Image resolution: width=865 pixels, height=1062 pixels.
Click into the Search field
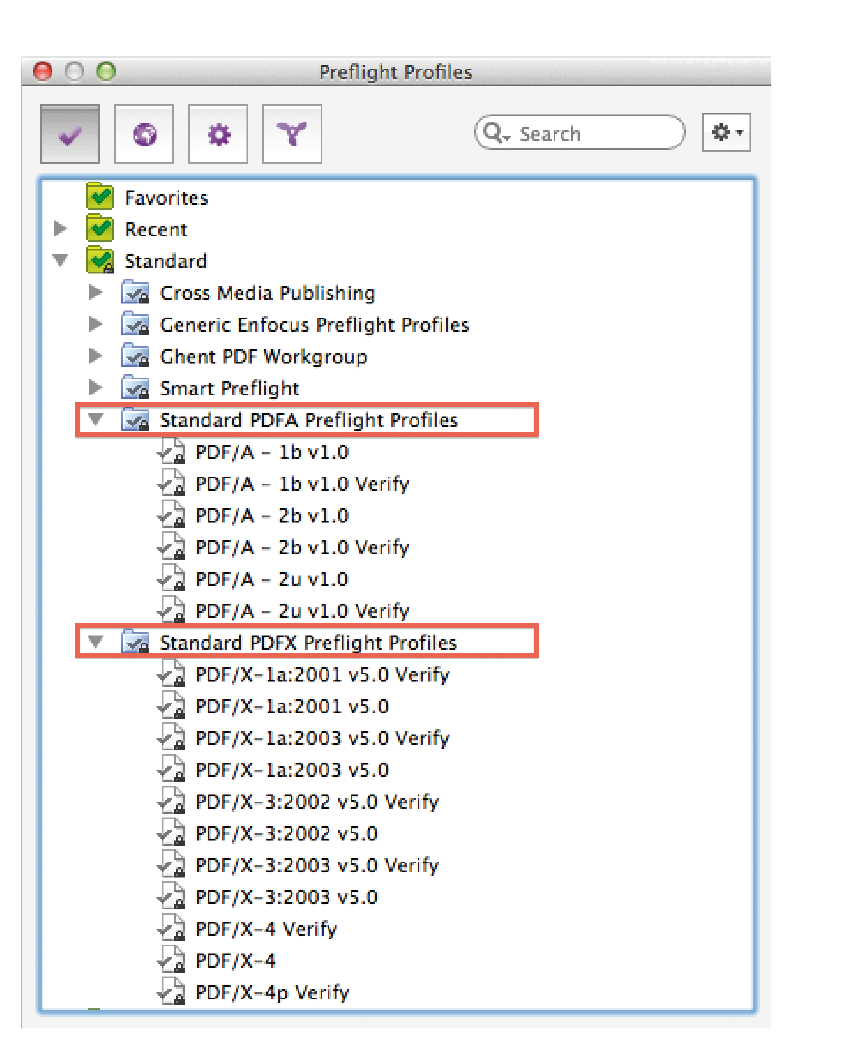[580, 133]
